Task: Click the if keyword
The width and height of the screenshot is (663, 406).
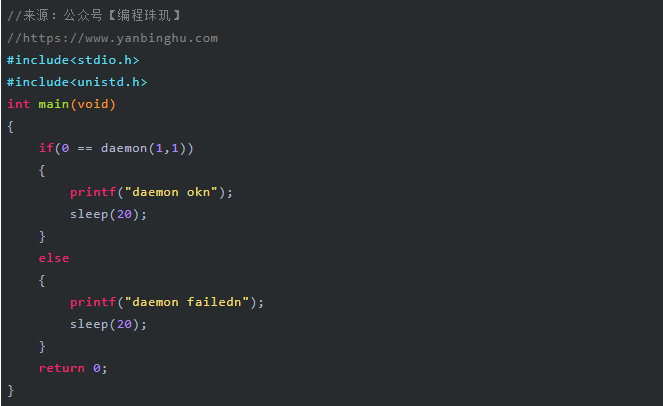Action: coord(46,148)
